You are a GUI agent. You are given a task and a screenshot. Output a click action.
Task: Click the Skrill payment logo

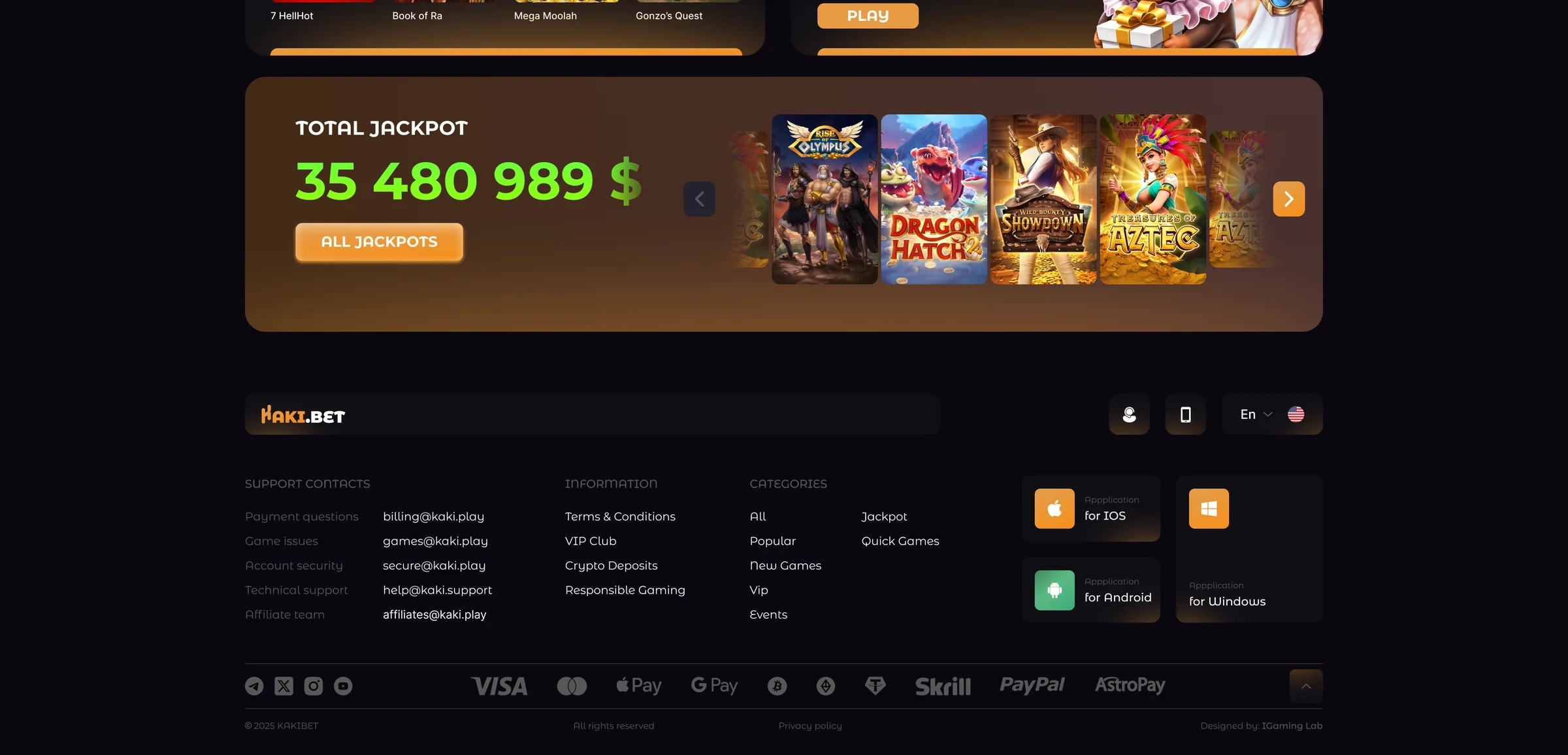coord(943,686)
